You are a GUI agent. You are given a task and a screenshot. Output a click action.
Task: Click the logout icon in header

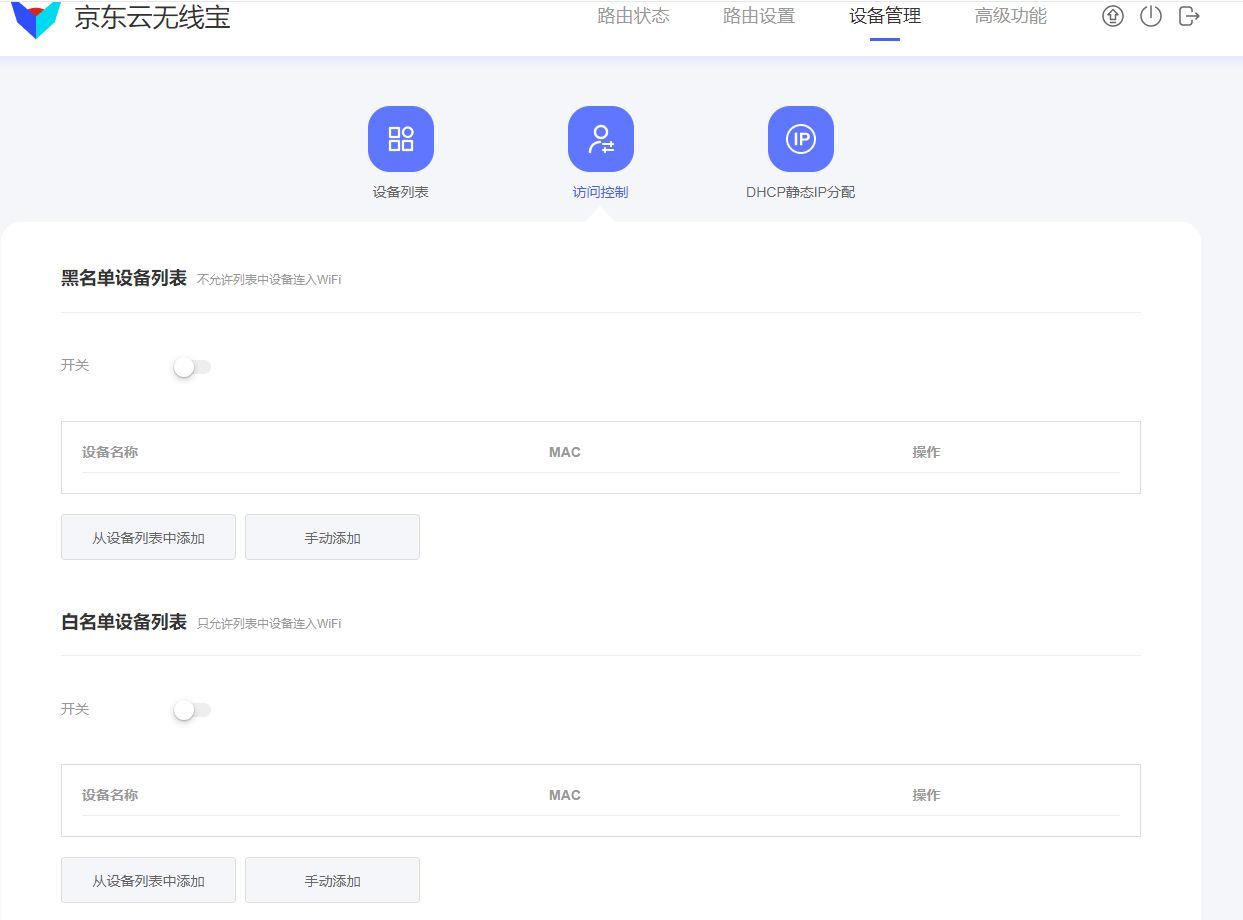click(1189, 16)
